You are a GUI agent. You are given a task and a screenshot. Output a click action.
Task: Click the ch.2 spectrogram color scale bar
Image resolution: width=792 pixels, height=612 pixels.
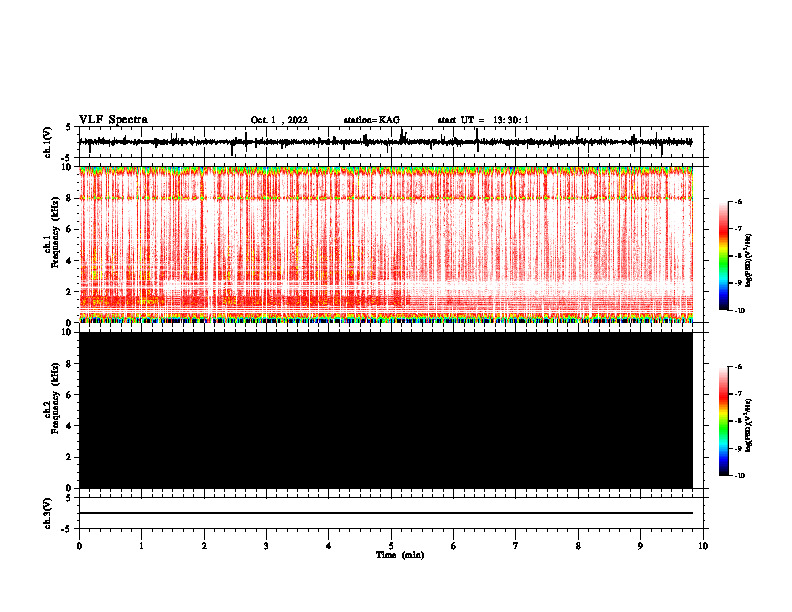[x=723, y=421]
